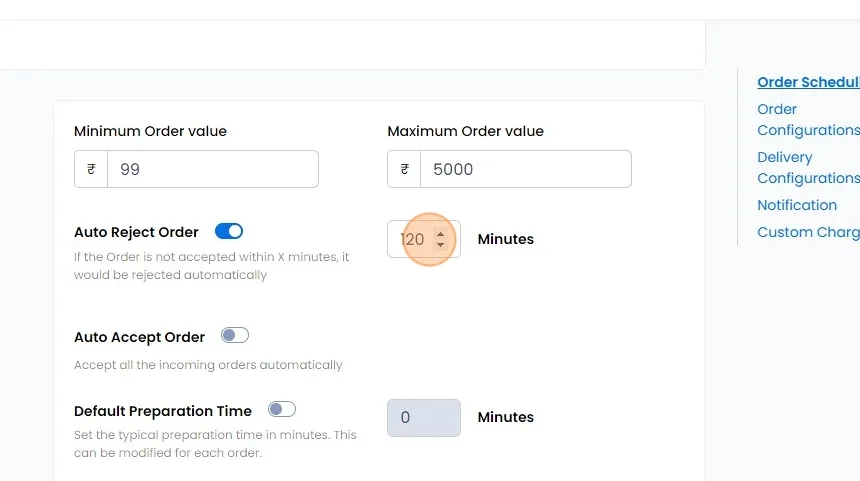This screenshot has height=481, width=860.
Task: Open Delivery Configurations in side navigation
Action: coord(808,168)
